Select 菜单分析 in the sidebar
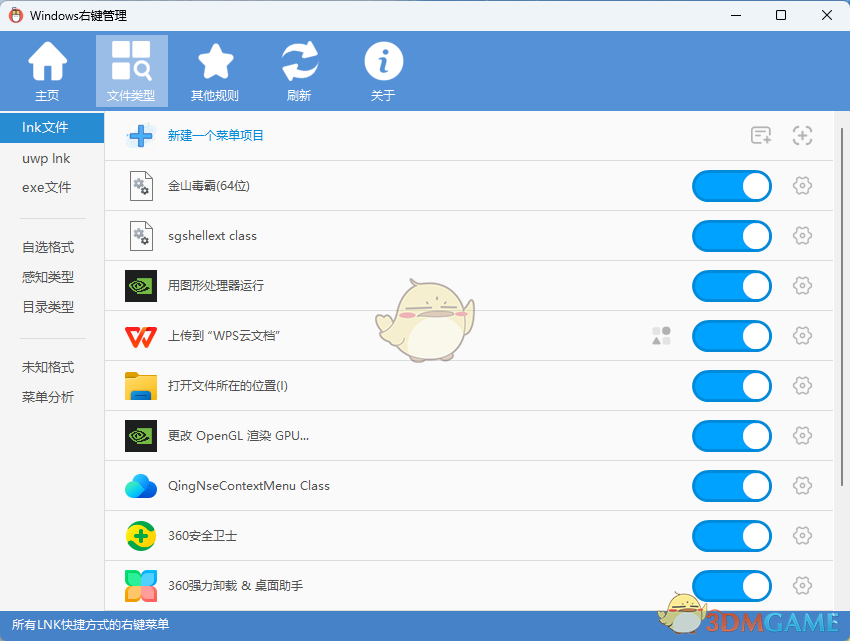This screenshot has height=641, width=850. pos(48,397)
